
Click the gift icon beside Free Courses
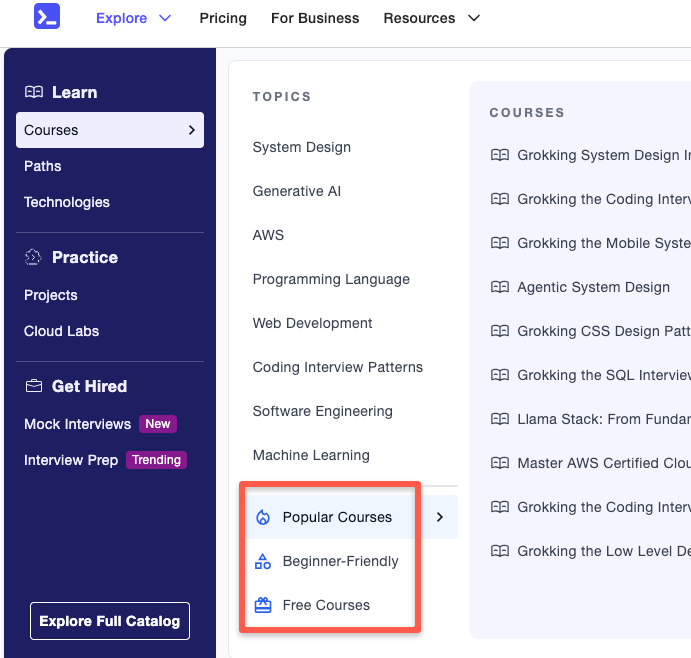coord(263,605)
